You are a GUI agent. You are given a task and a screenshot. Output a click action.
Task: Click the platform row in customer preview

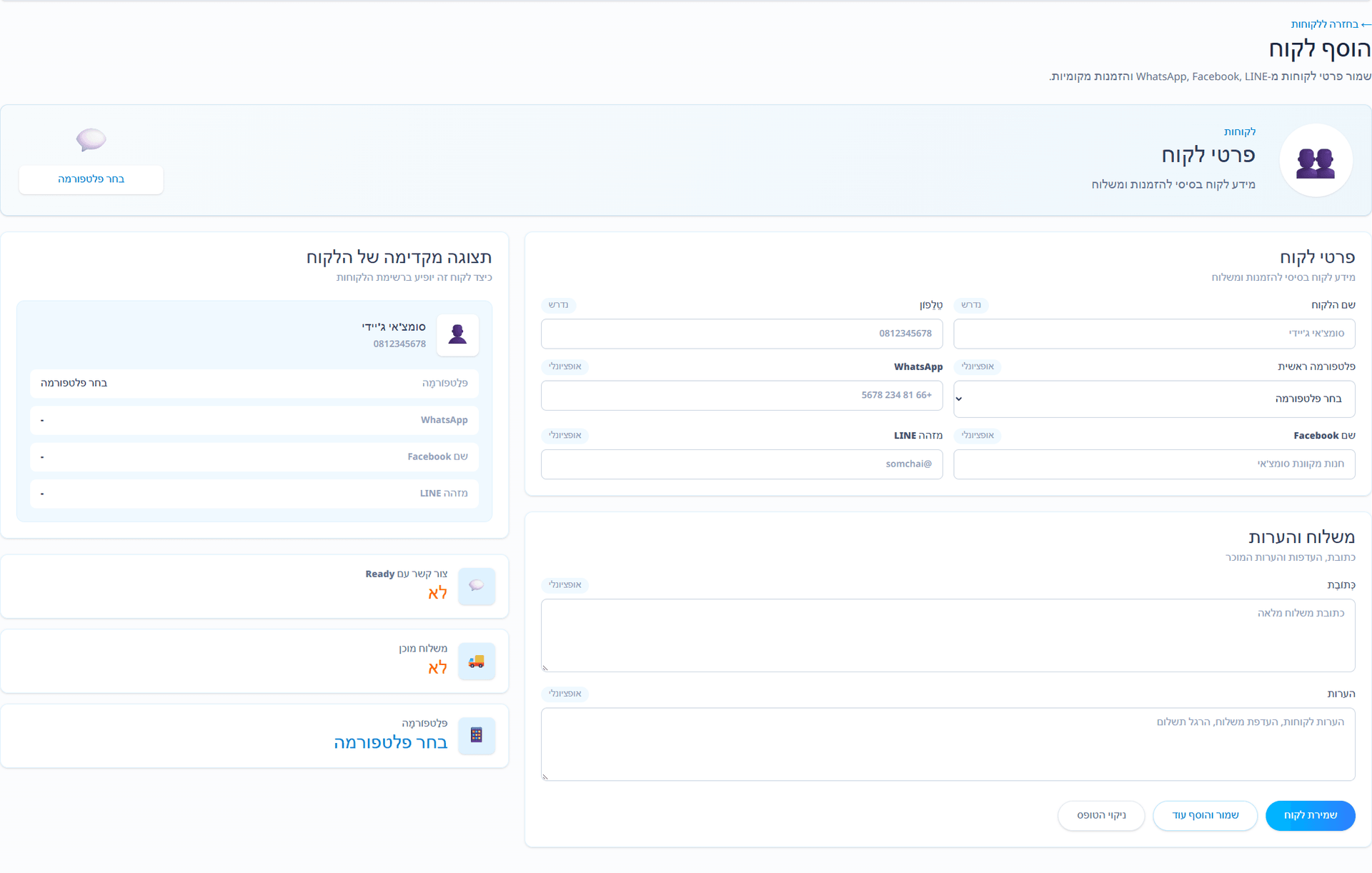(x=254, y=384)
